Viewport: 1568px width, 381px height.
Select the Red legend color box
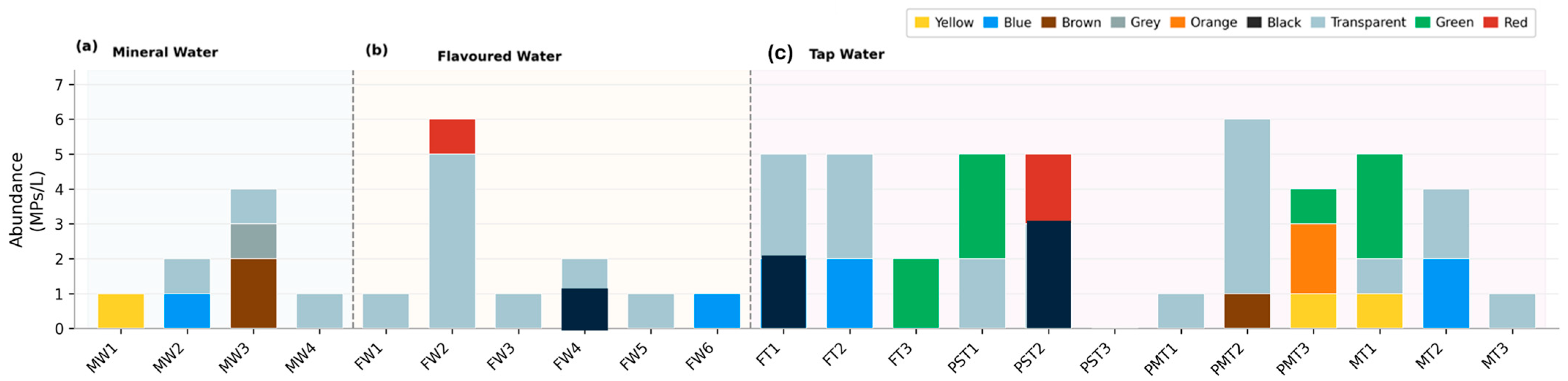(1491, 23)
